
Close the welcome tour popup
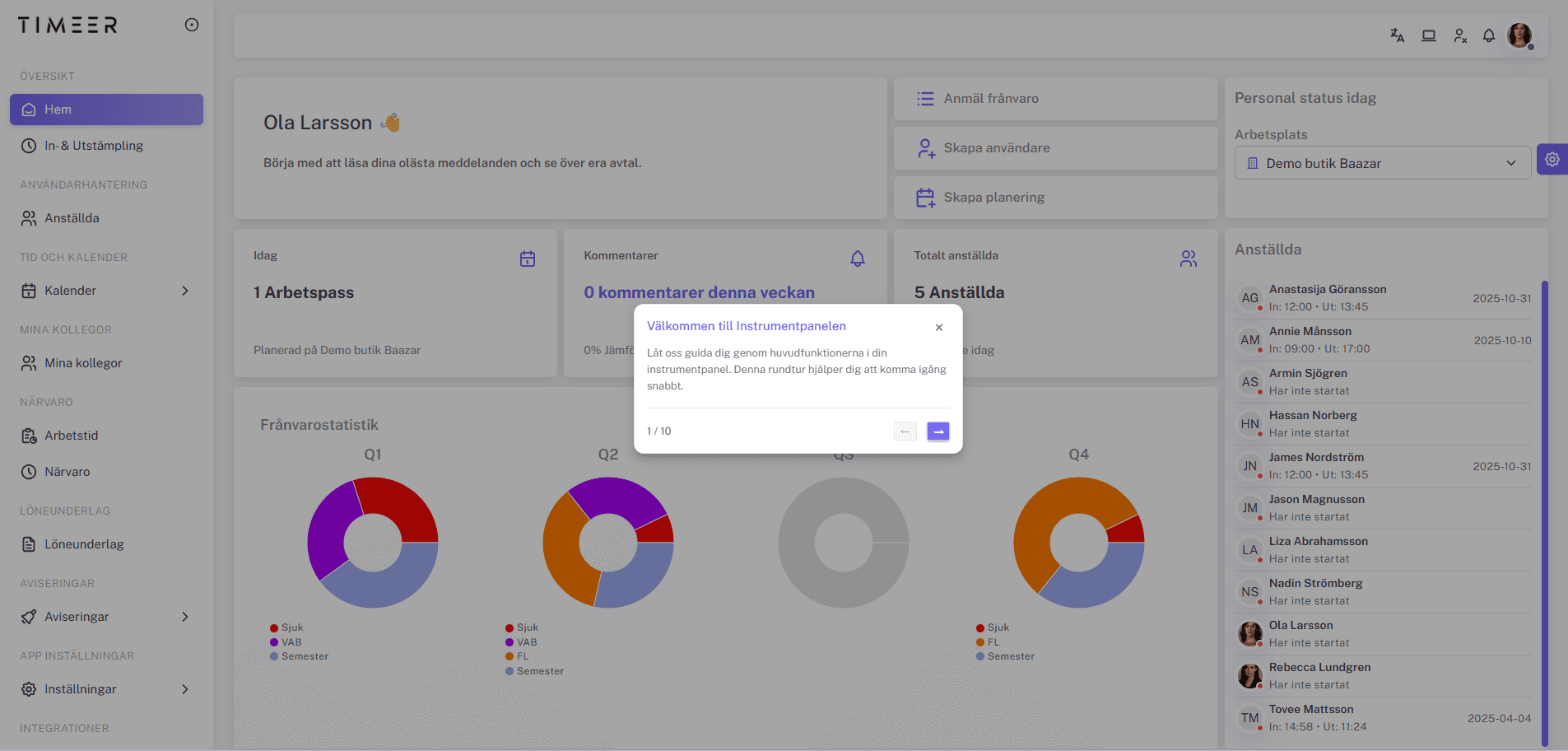(938, 328)
